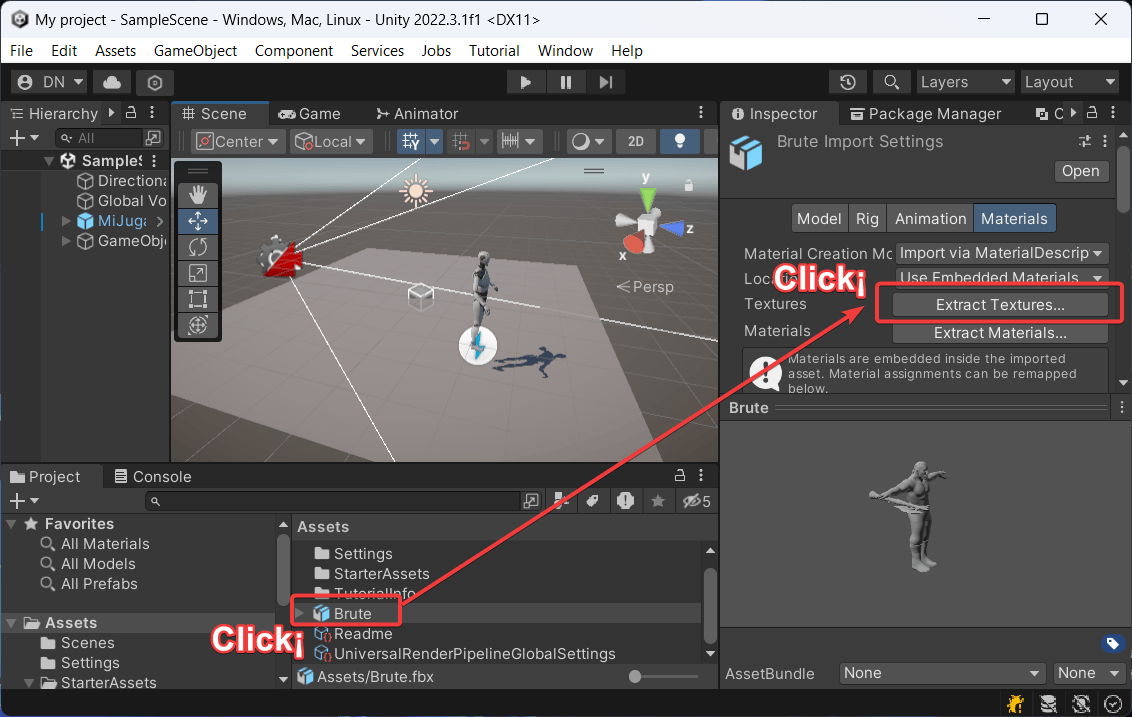The width and height of the screenshot is (1132, 717).
Task: Open the bug debugger status icon
Action: click(x=1015, y=703)
